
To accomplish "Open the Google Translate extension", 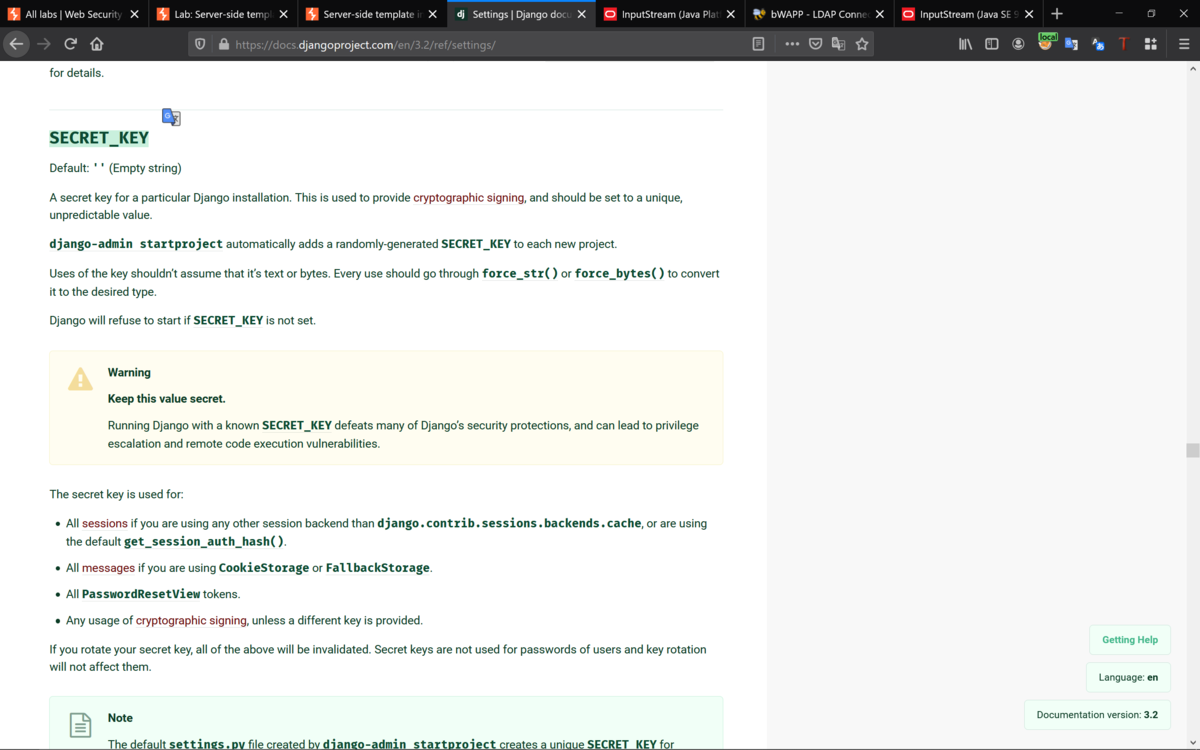I will (1071, 44).
